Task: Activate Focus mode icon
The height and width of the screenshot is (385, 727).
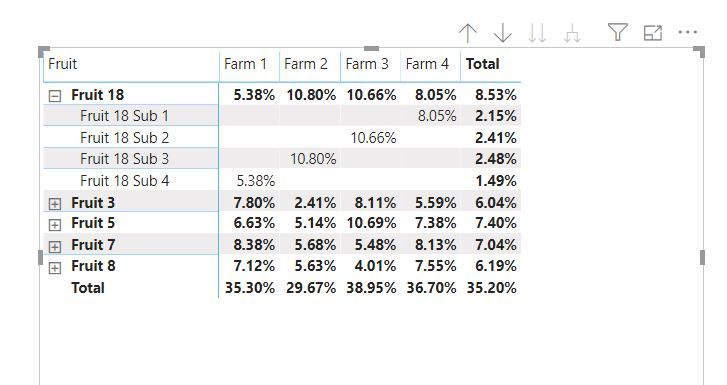Action: point(653,32)
